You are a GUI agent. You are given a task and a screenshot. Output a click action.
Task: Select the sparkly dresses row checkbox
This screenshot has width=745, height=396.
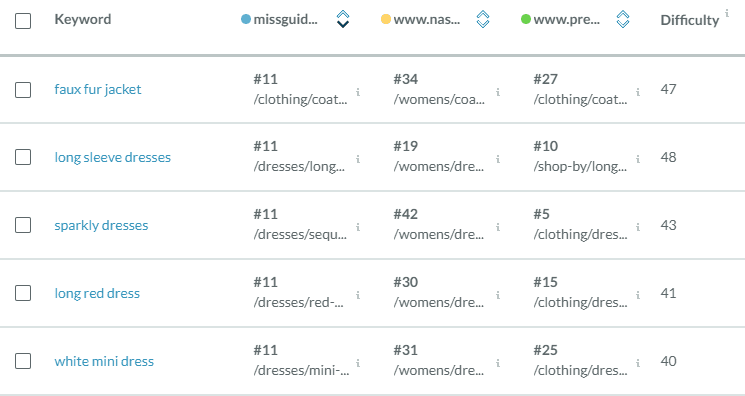click(23, 225)
